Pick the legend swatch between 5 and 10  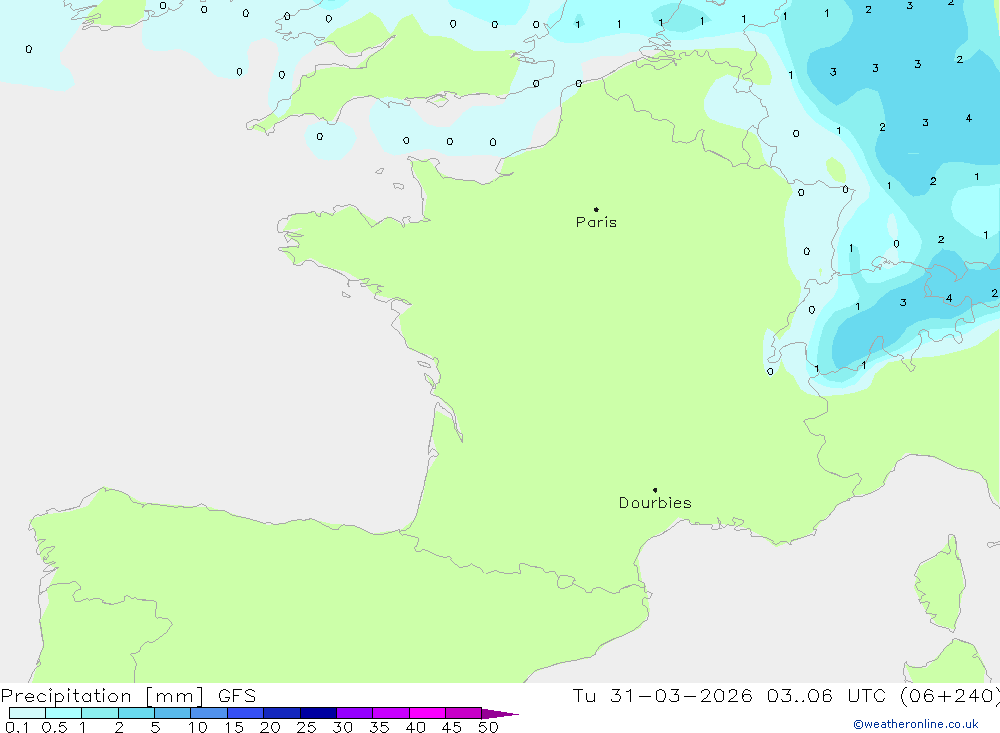[173, 713]
